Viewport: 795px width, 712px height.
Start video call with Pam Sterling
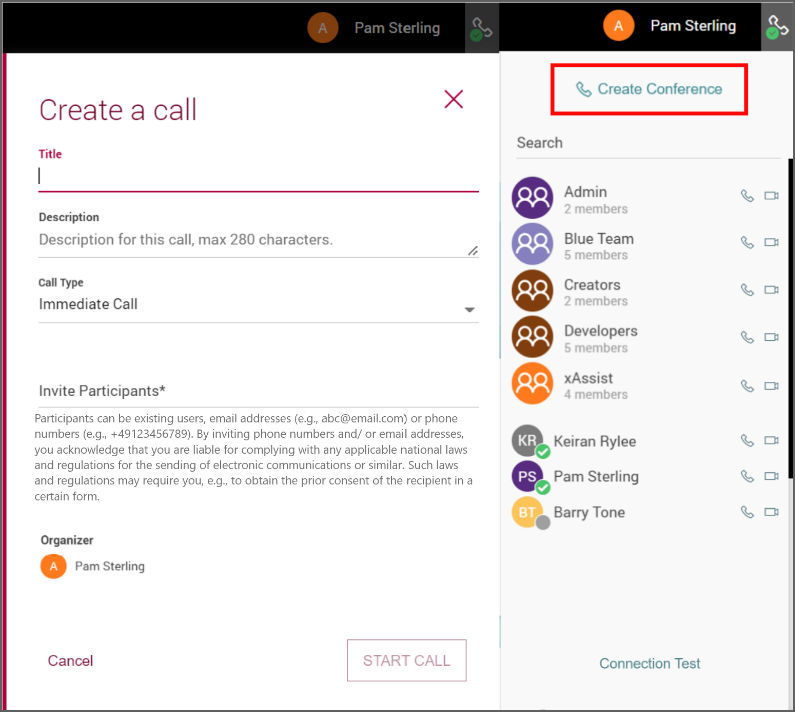tap(771, 476)
